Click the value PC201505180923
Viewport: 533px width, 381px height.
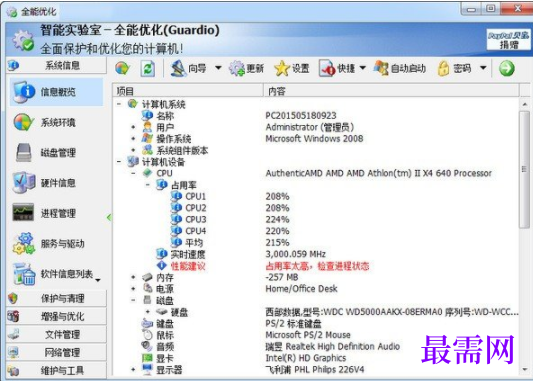301,116
